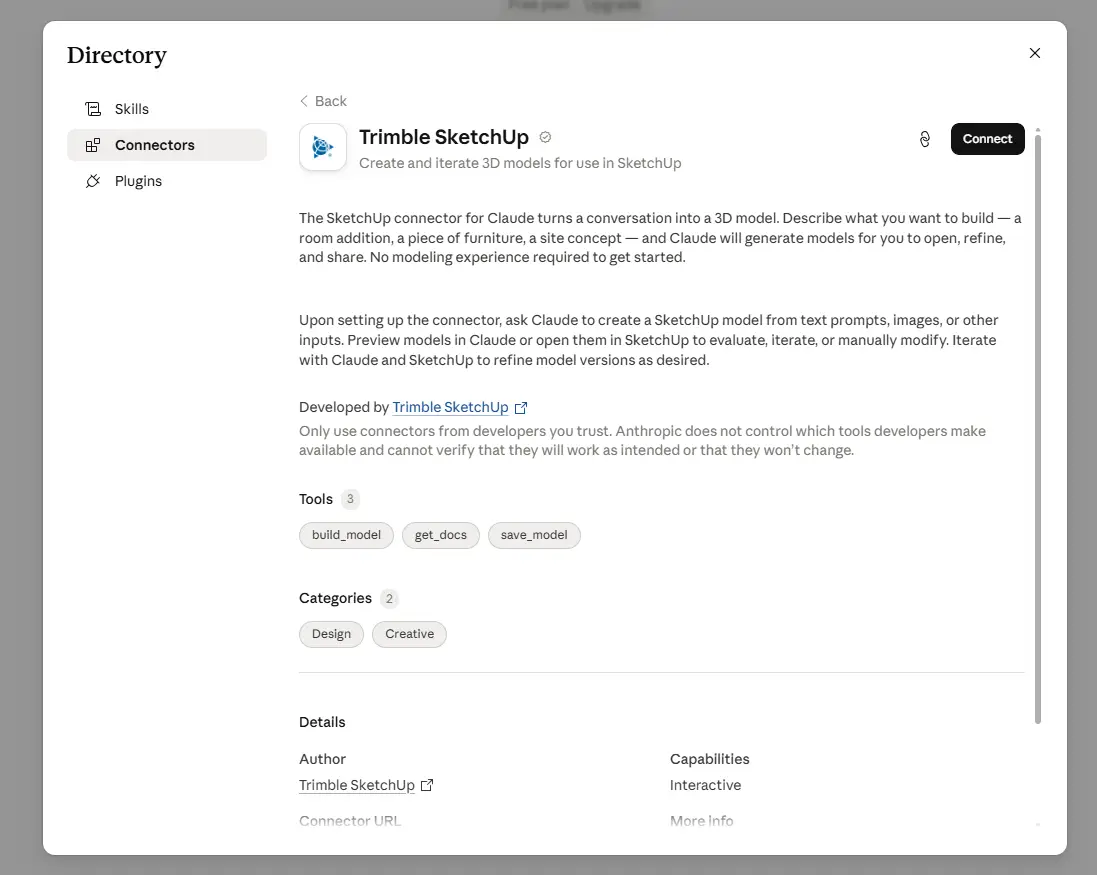Click the 'Only use connectors from developers' warning
This screenshot has height=875, width=1097.
642,441
